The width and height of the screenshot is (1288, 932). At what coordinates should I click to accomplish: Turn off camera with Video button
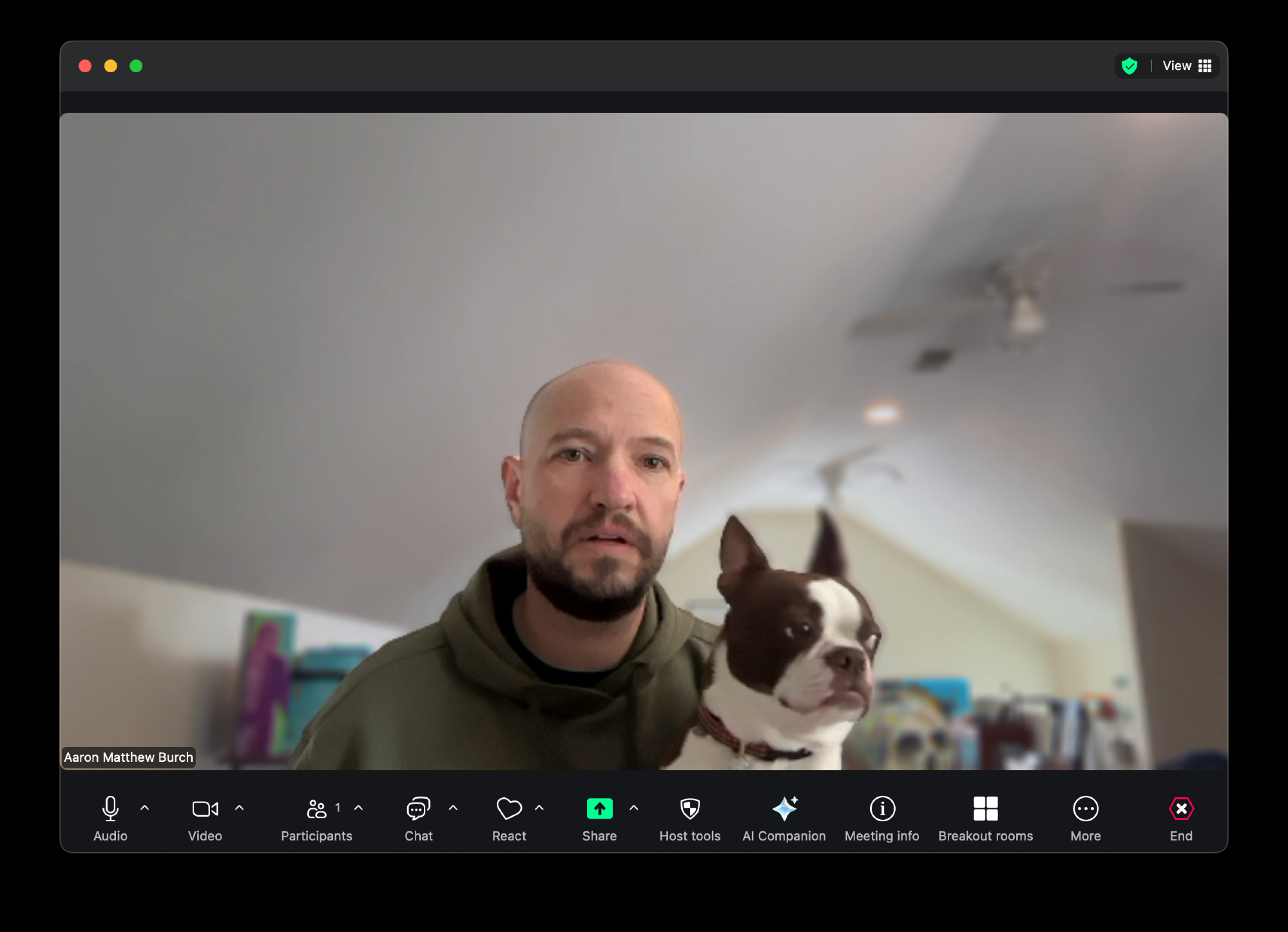pos(205,817)
